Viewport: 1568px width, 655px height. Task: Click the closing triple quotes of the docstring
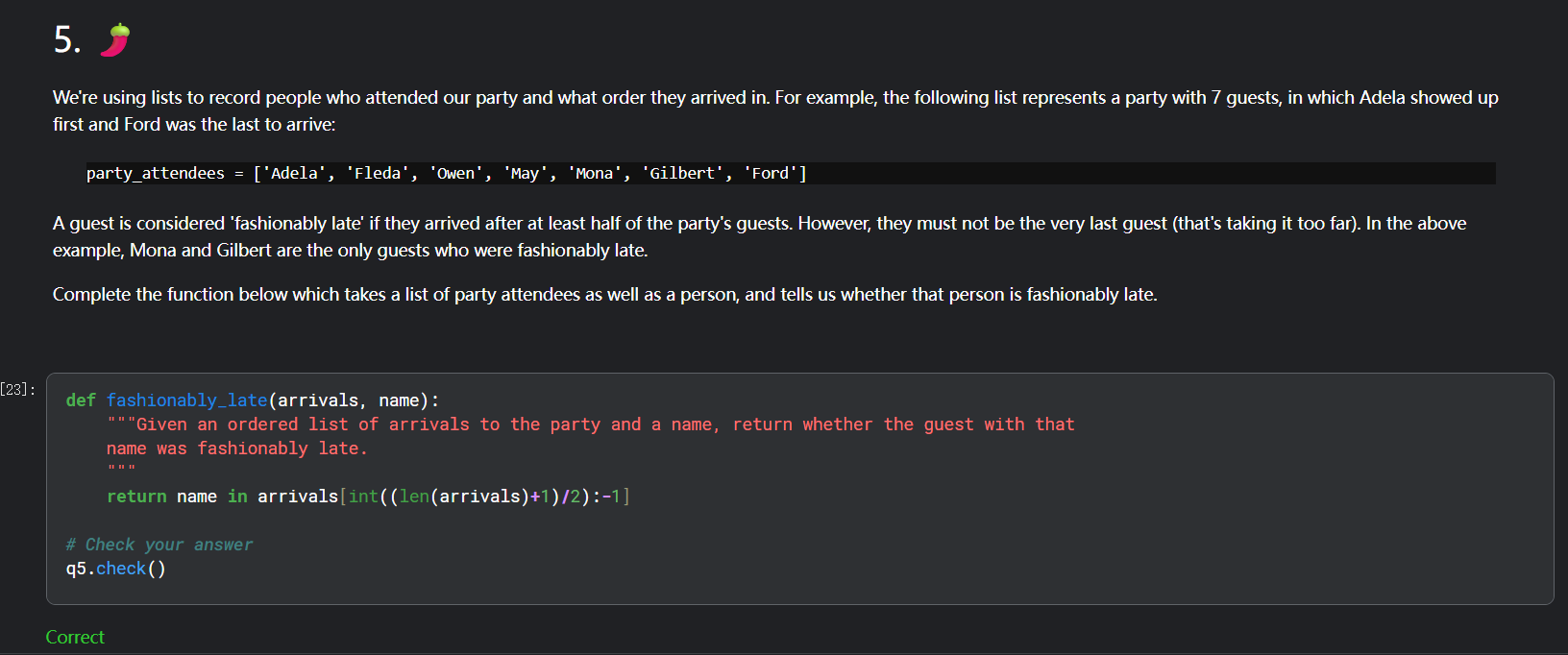point(121,471)
